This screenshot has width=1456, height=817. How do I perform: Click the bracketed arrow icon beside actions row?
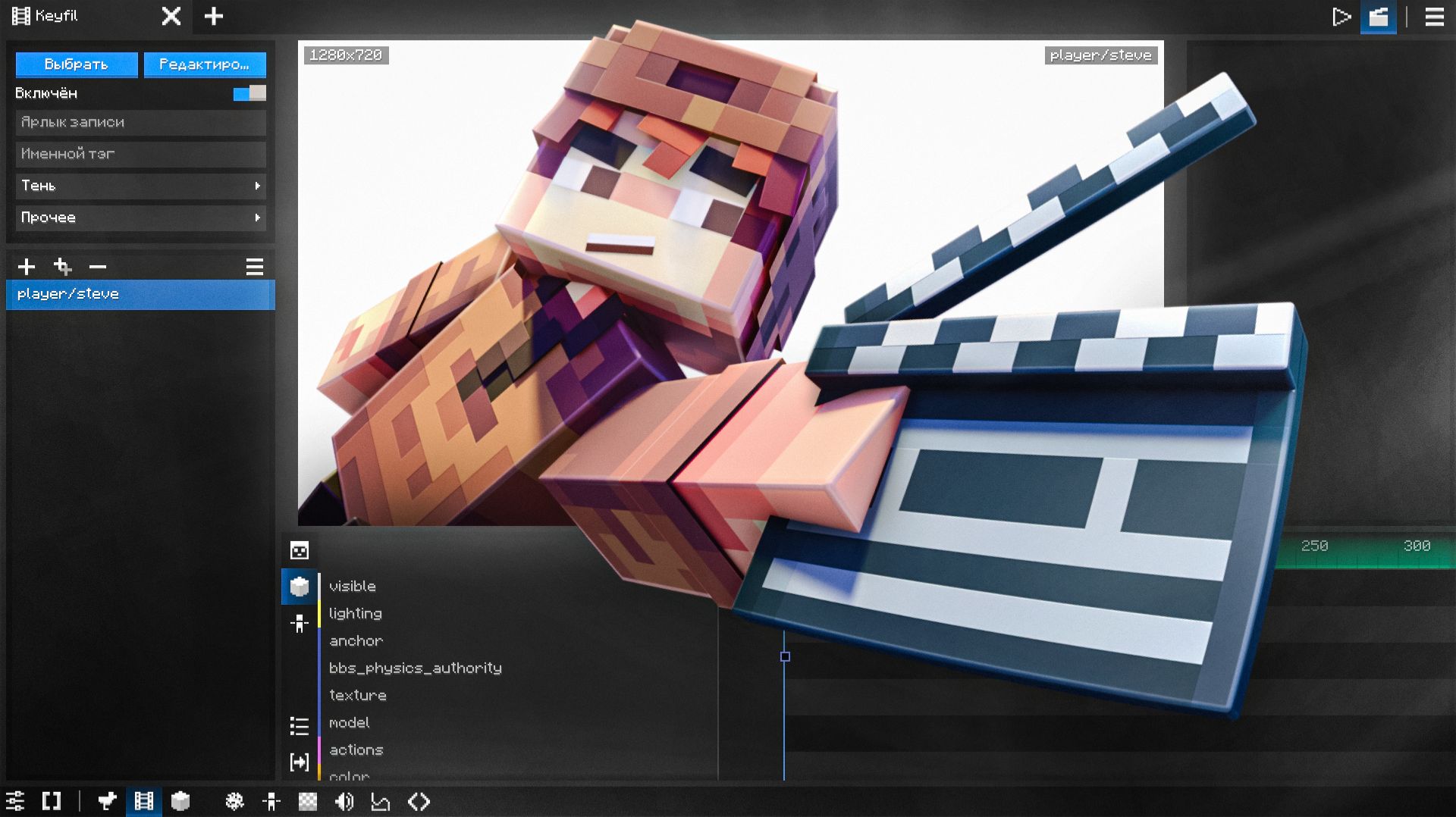pyautogui.click(x=300, y=762)
